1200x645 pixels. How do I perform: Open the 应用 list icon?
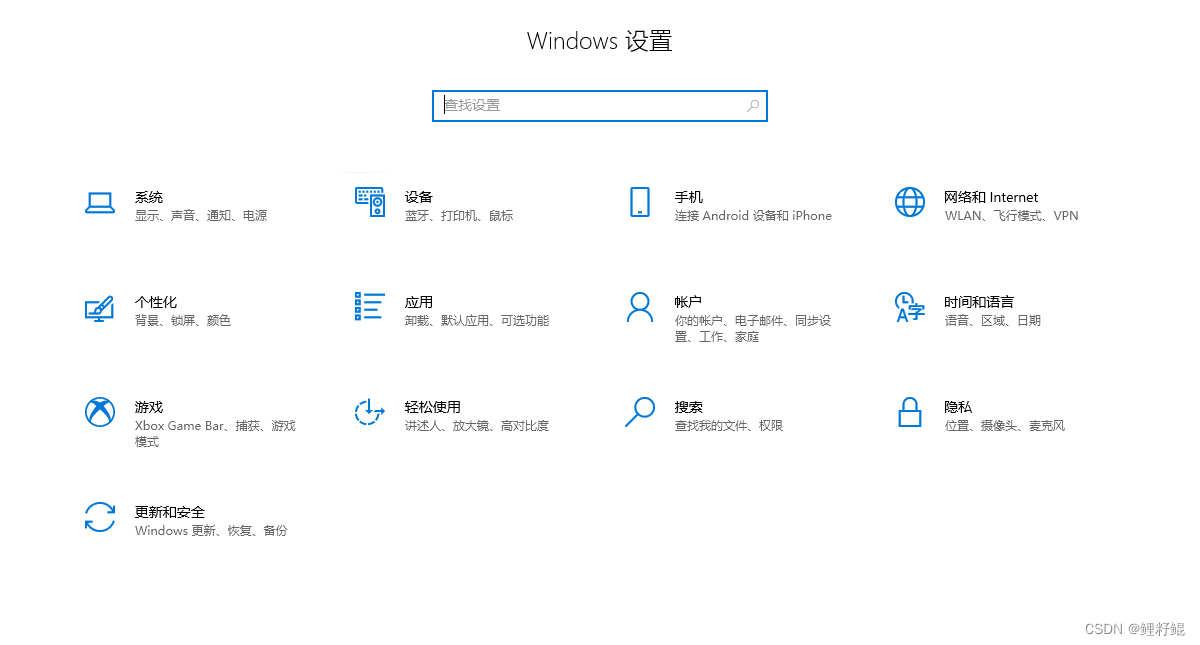tap(370, 306)
